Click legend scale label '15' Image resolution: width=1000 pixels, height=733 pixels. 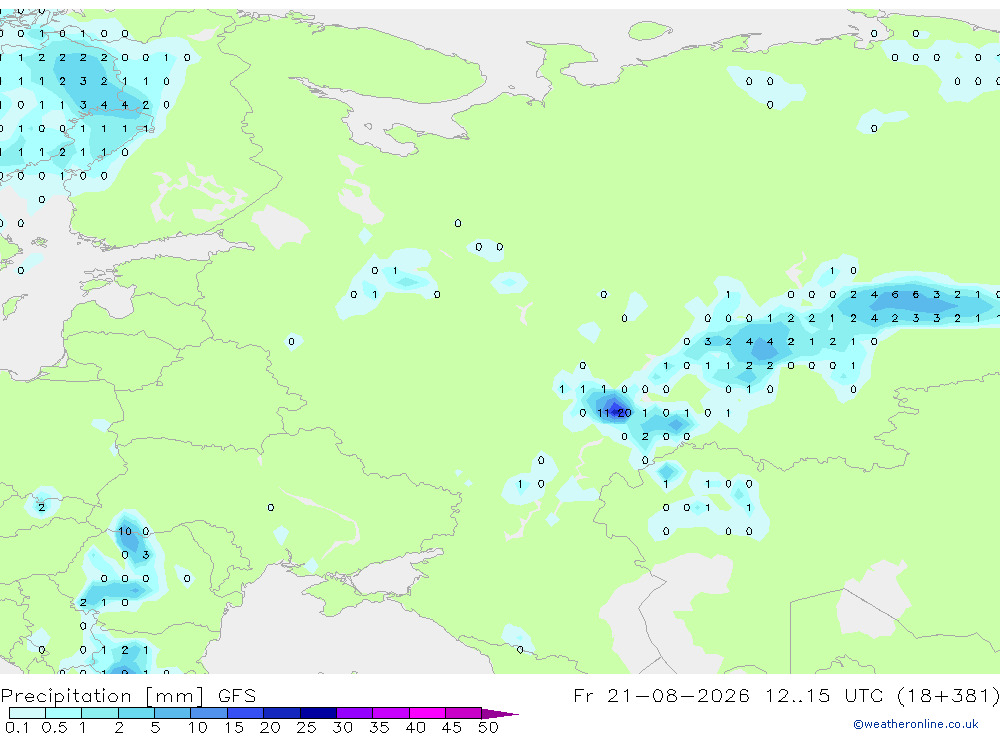point(233,727)
